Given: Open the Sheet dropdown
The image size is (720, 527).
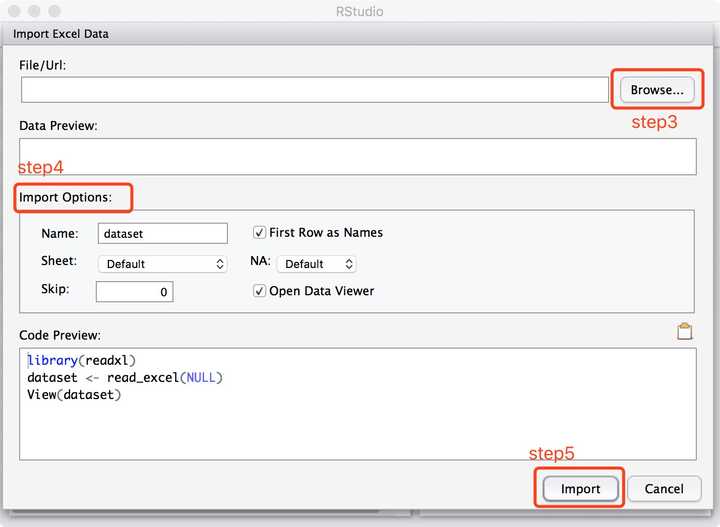Looking at the screenshot, I should [x=162, y=264].
